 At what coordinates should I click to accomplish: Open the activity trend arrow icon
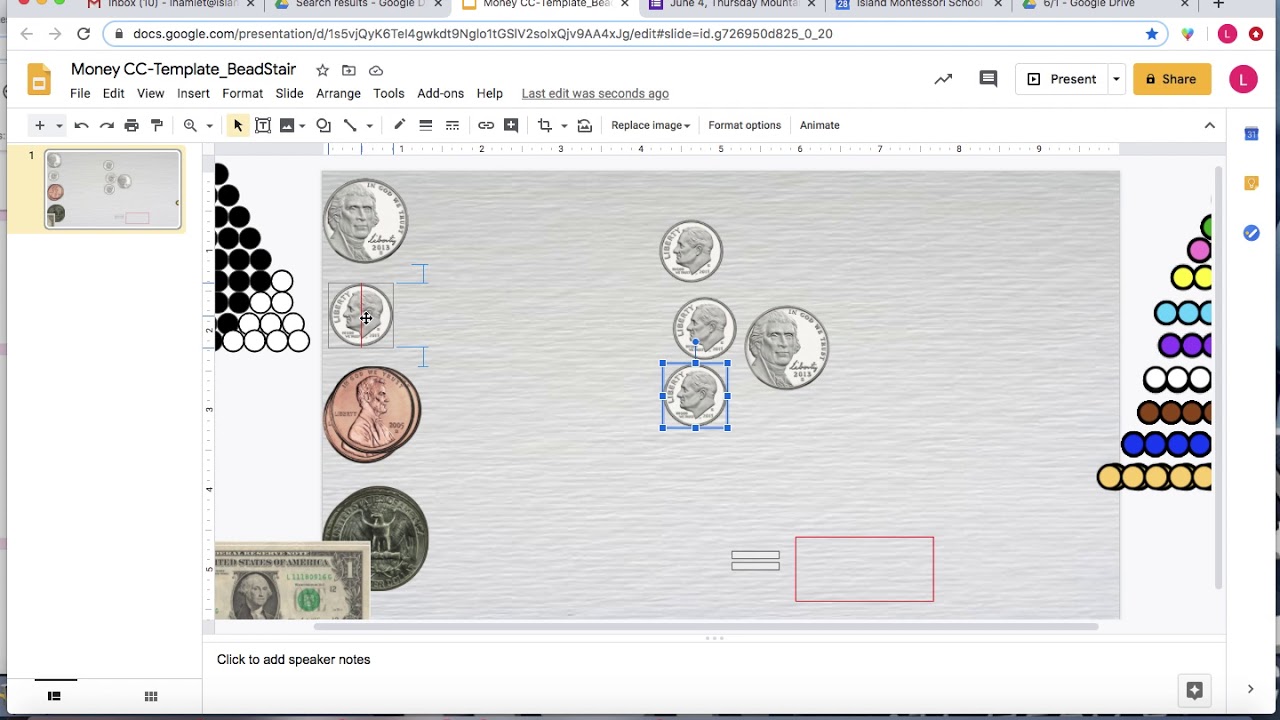tap(943, 79)
